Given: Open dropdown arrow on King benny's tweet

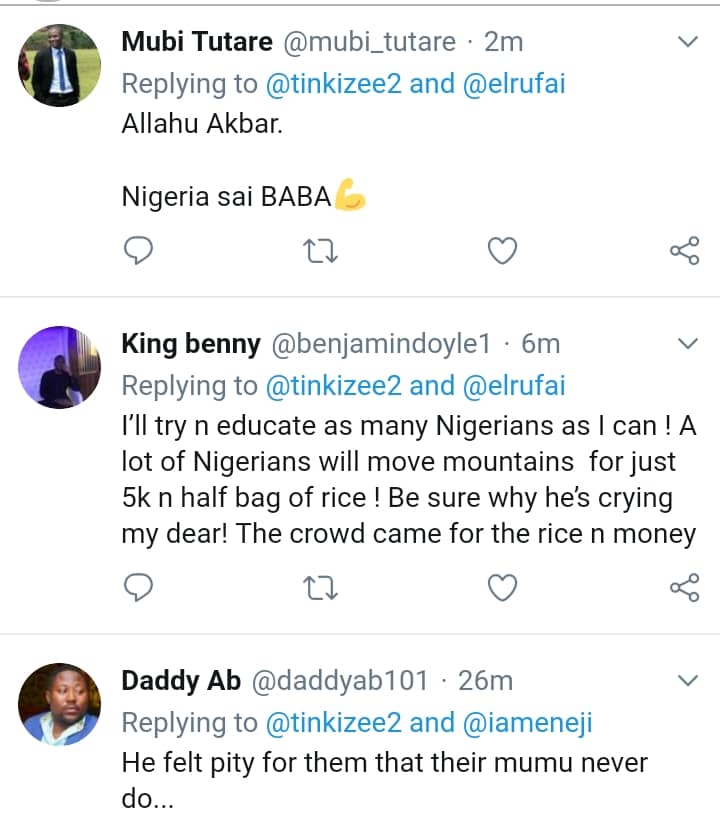Looking at the screenshot, I should click(688, 345).
